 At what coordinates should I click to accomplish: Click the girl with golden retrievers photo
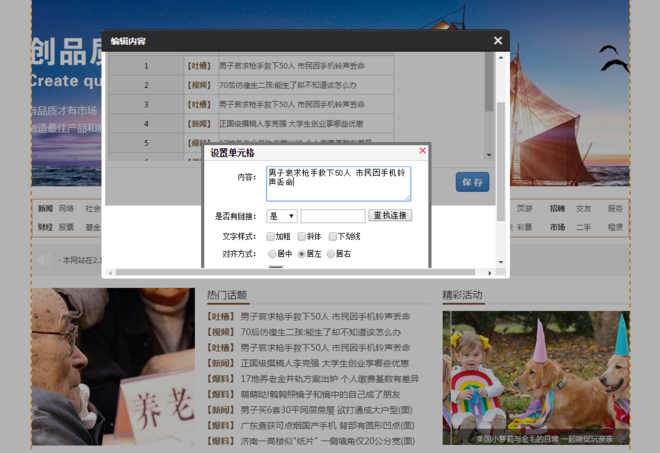coord(536,378)
